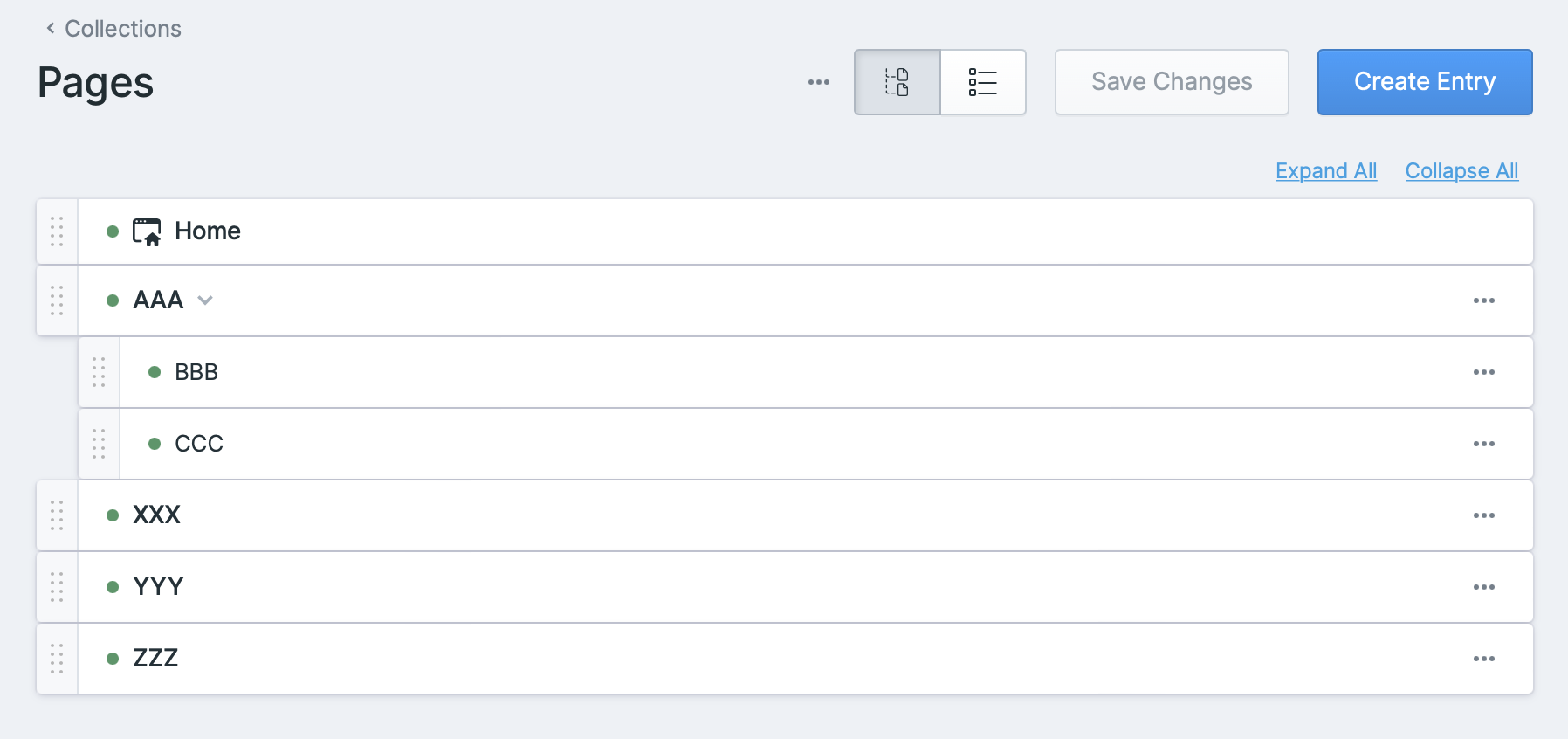This screenshot has height=739, width=1568.
Task: Click Expand All to open all branches
Action: [1325, 170]
